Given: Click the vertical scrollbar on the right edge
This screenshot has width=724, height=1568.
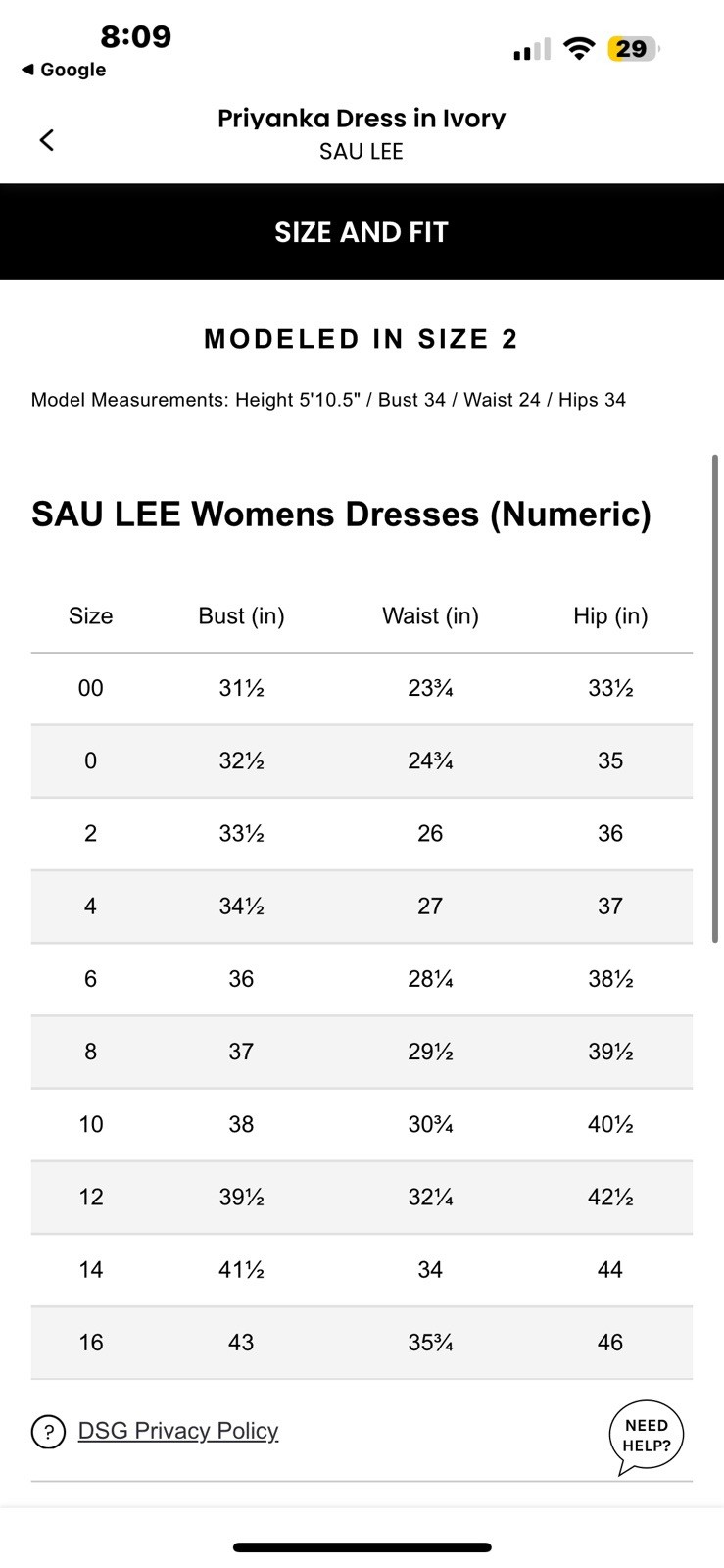Looking at the screenshot, I should pyautogui.click(x=715, y=698).
